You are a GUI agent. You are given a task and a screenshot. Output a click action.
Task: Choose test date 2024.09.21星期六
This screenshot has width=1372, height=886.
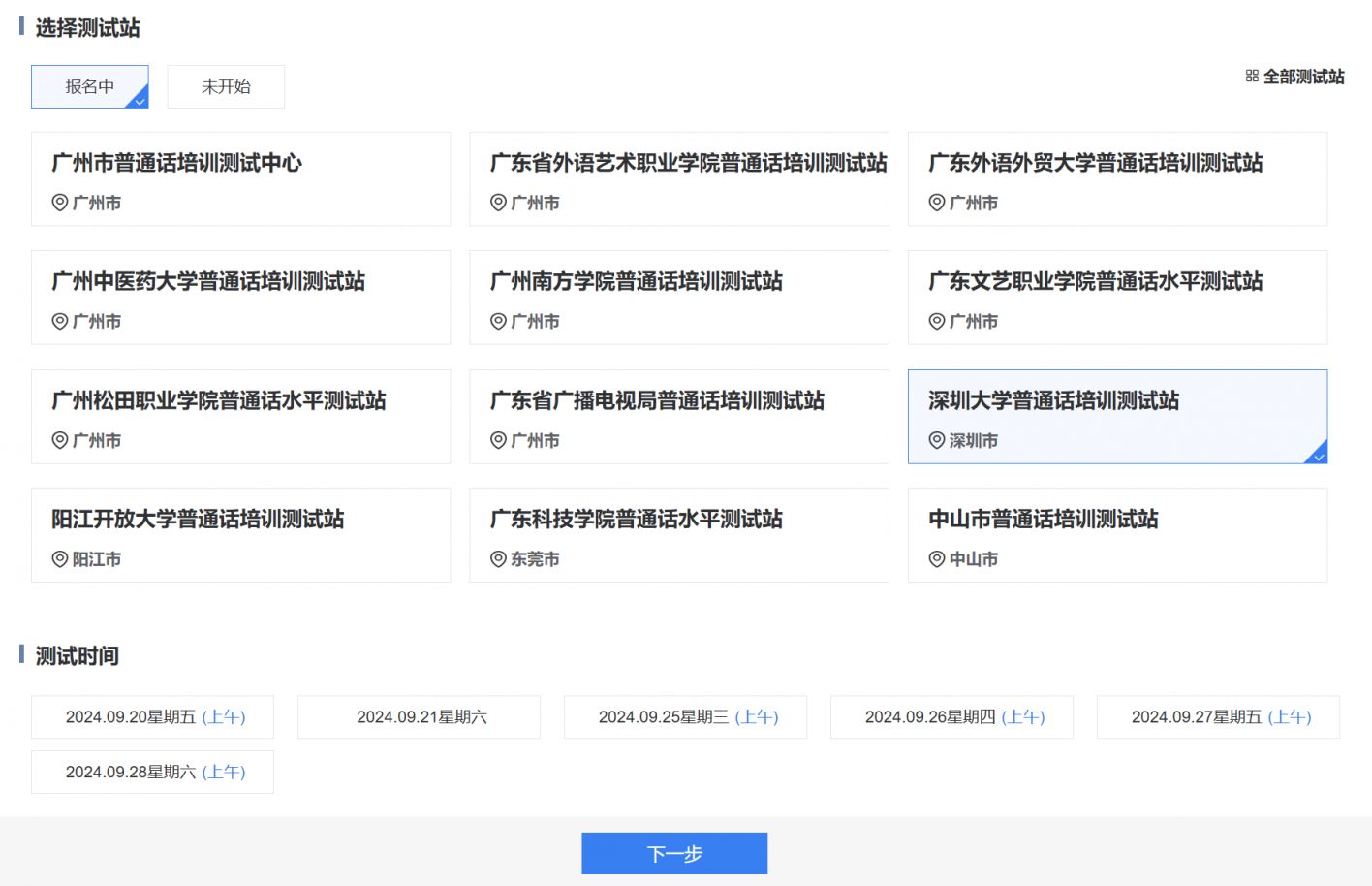coord(419,717)
